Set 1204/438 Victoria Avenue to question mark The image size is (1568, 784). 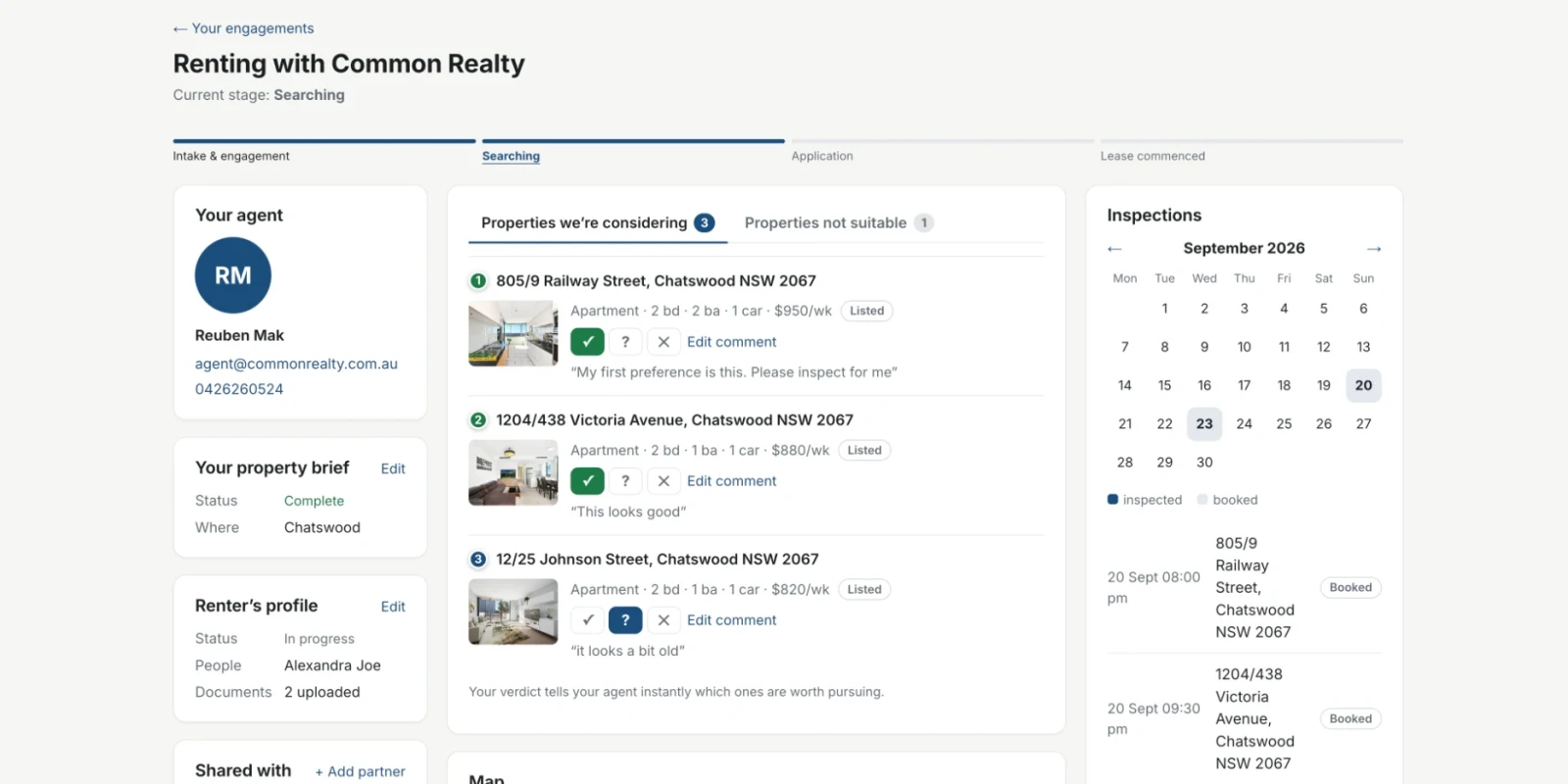pyautogui.click(x=625, y=481)
